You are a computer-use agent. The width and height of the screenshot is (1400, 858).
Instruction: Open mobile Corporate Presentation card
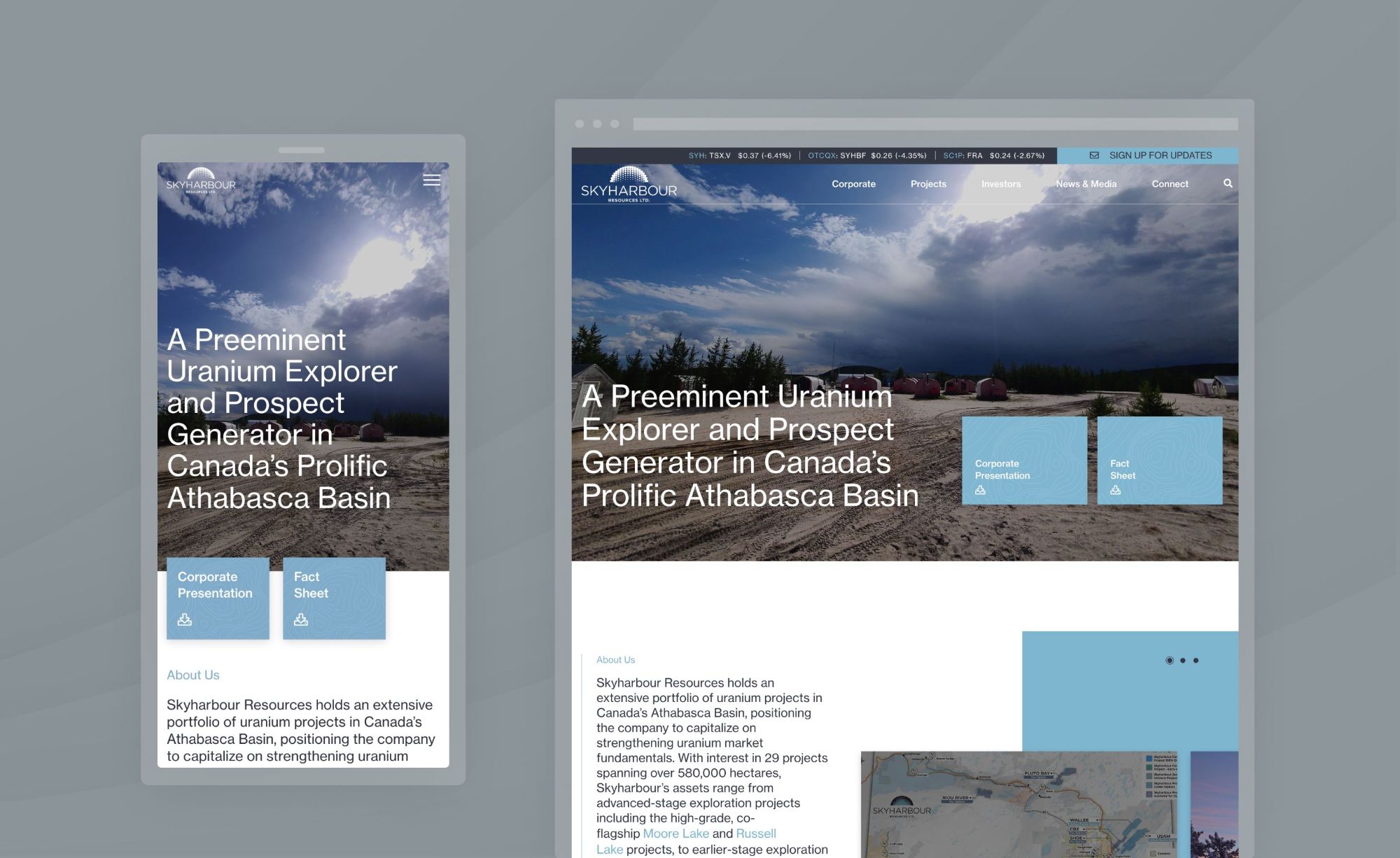pos(218,598)
